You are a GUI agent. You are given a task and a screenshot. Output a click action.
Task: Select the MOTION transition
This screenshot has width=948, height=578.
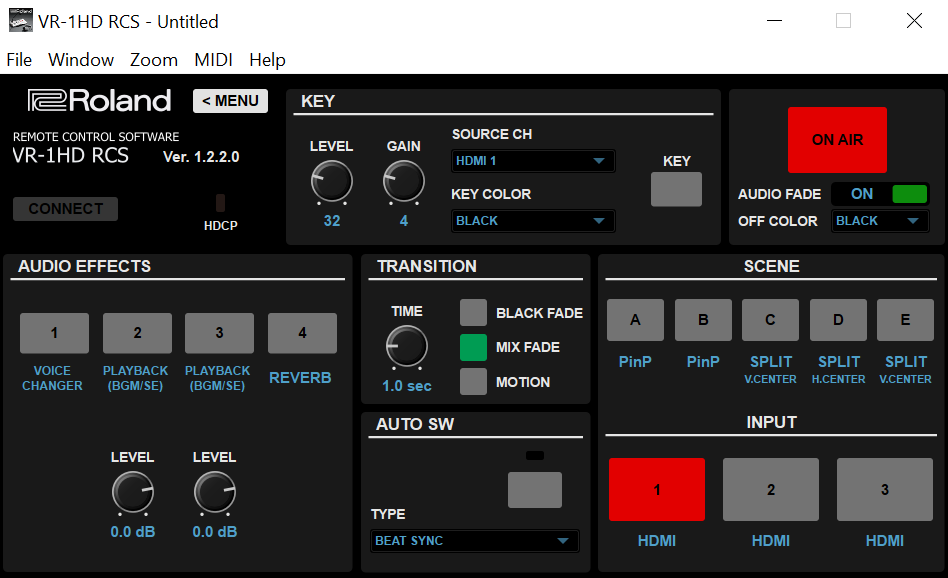coord(473,382)
